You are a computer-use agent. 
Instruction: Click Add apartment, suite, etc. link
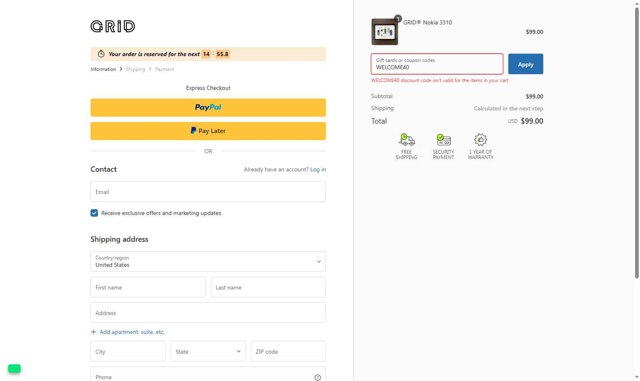pyautogui.click(x=132, y=332)
